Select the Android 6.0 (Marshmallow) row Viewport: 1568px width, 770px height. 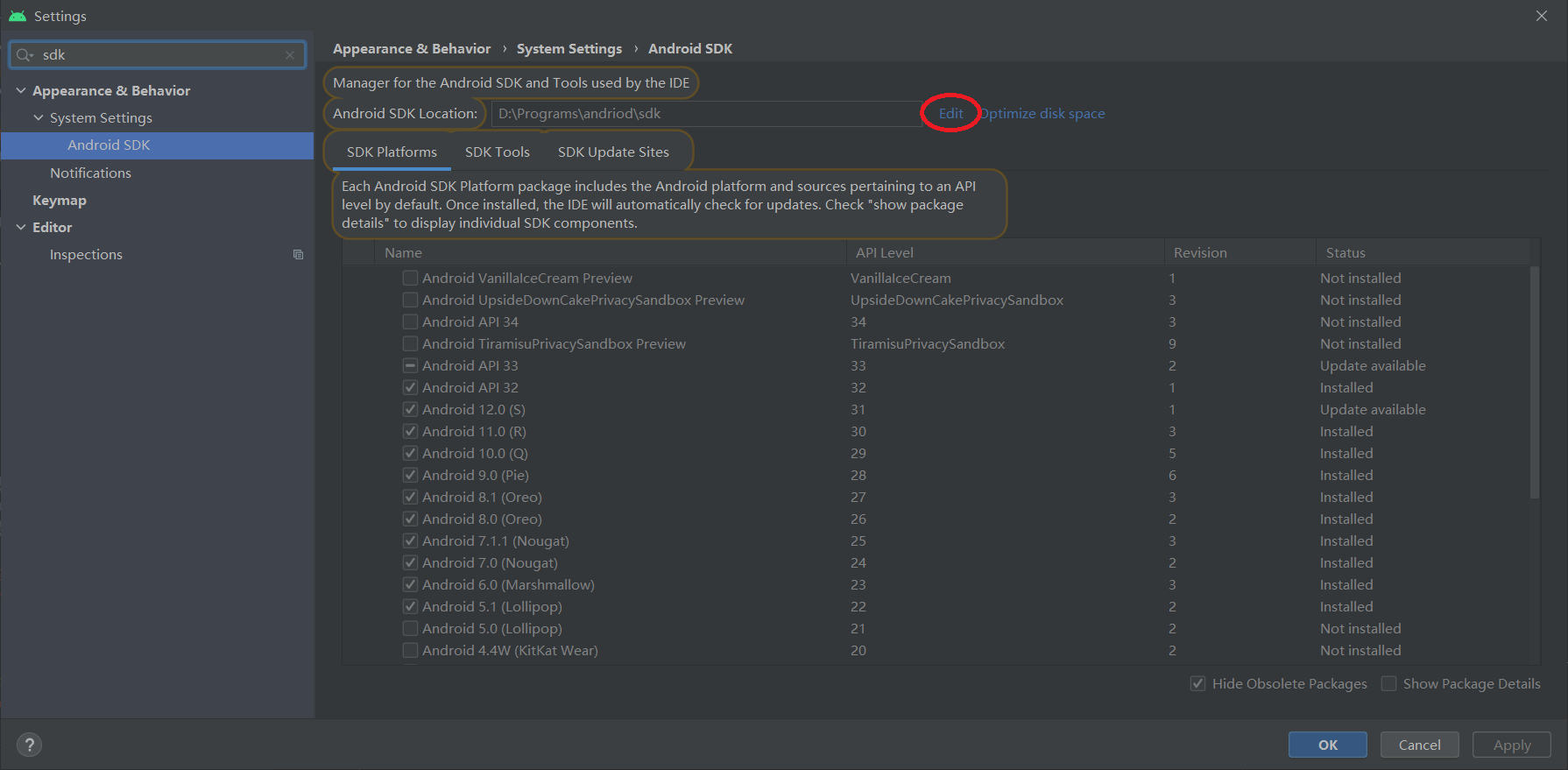pyautogui.click(x=936, y=584)
